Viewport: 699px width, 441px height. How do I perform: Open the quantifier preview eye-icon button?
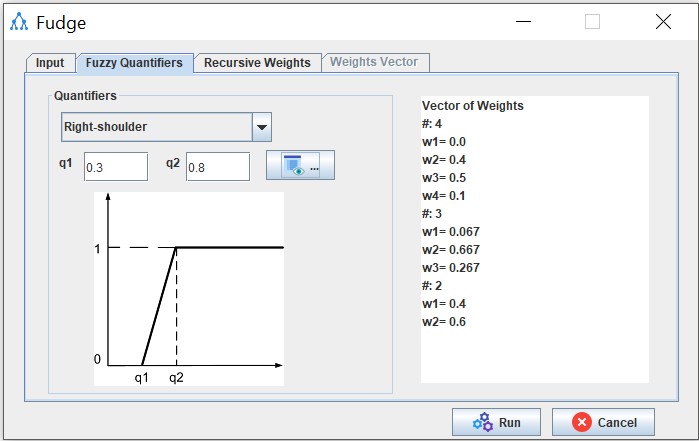tap(300, 166)
